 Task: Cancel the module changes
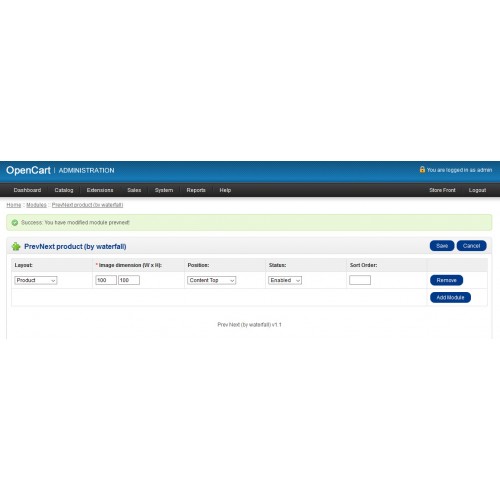[471, 246]
